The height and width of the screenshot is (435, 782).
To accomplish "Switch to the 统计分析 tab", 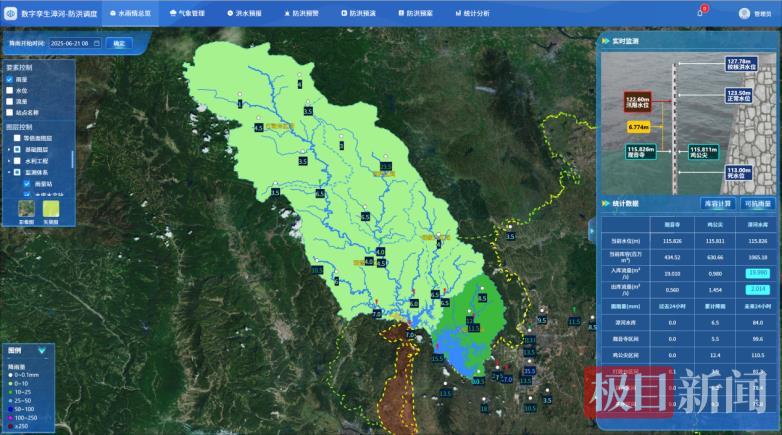I will click(x=472, y=14).
